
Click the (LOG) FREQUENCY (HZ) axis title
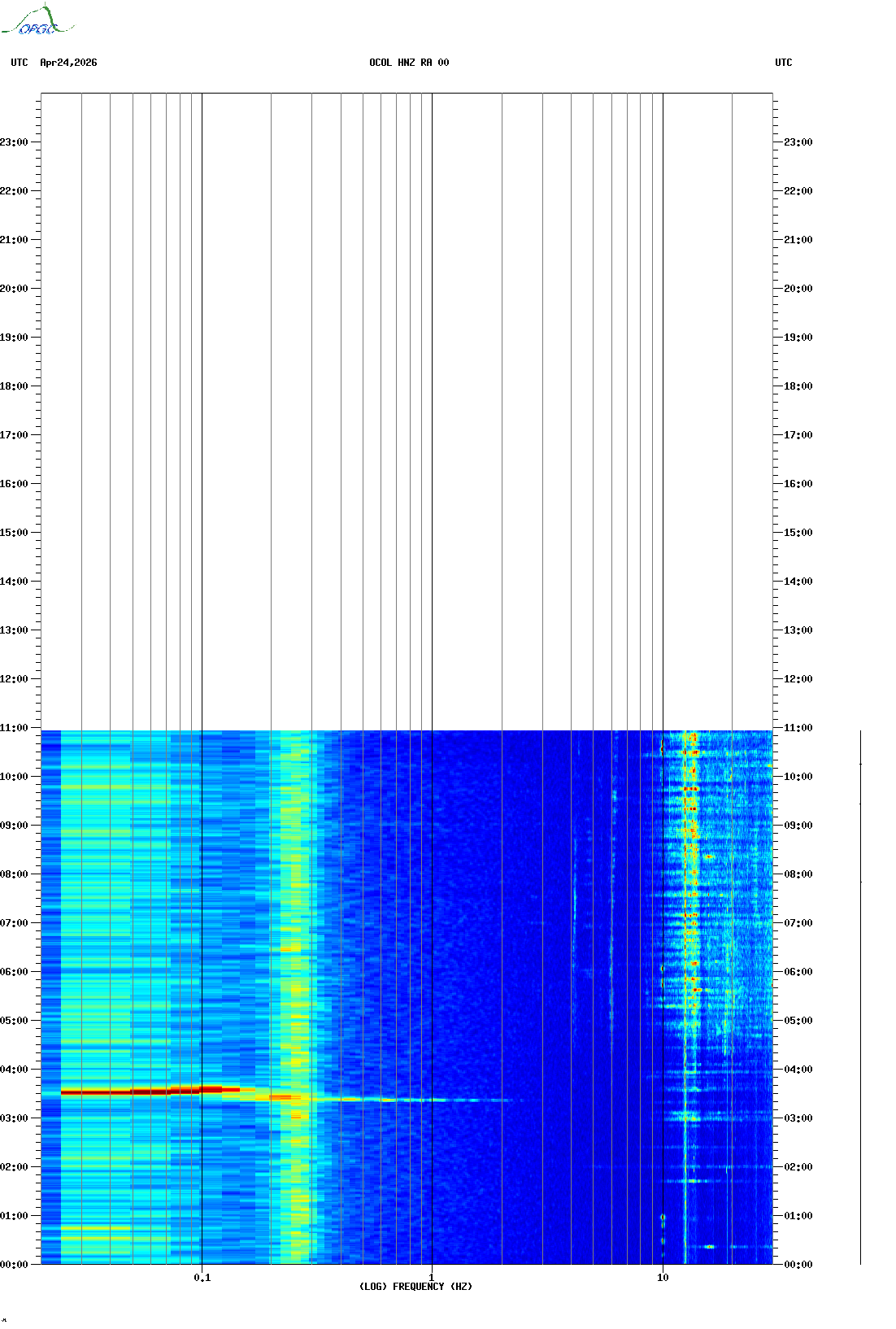415,1287
